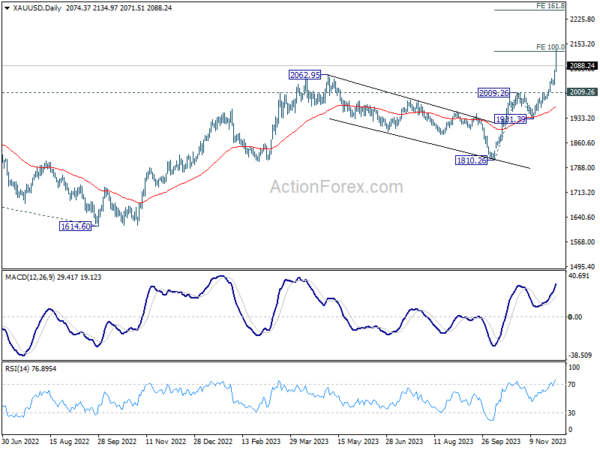
Task: Select the 1614.60 low price label
Action: [x=76, y=226]
